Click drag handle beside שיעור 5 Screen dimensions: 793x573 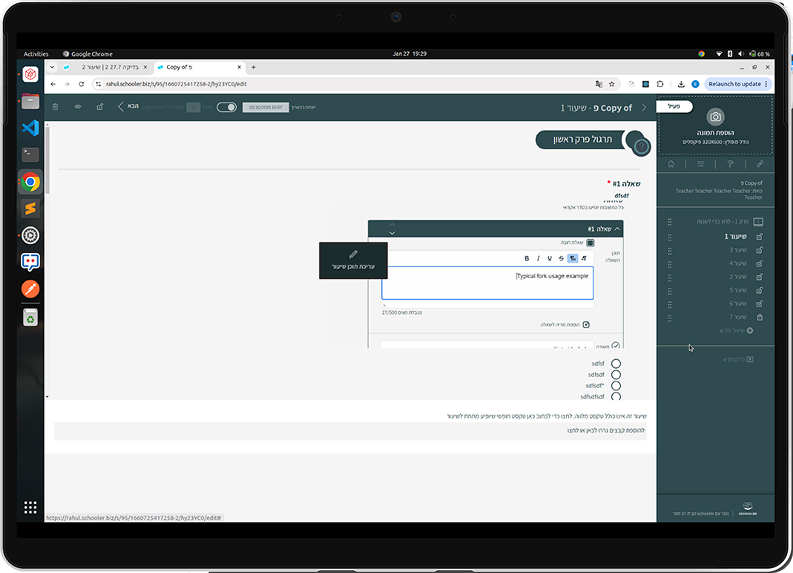pos(670,291)
